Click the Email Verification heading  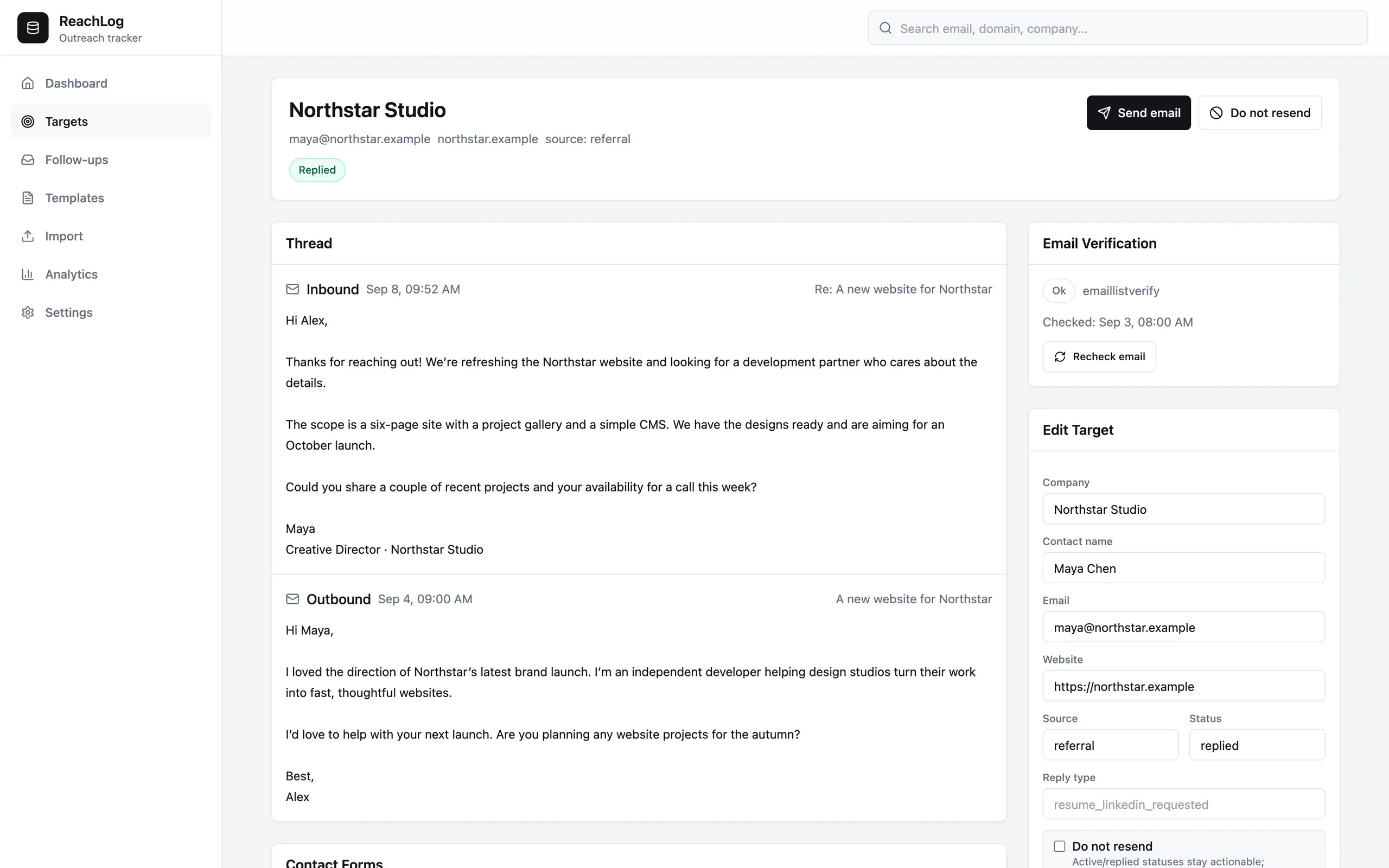pos(1099,244)
